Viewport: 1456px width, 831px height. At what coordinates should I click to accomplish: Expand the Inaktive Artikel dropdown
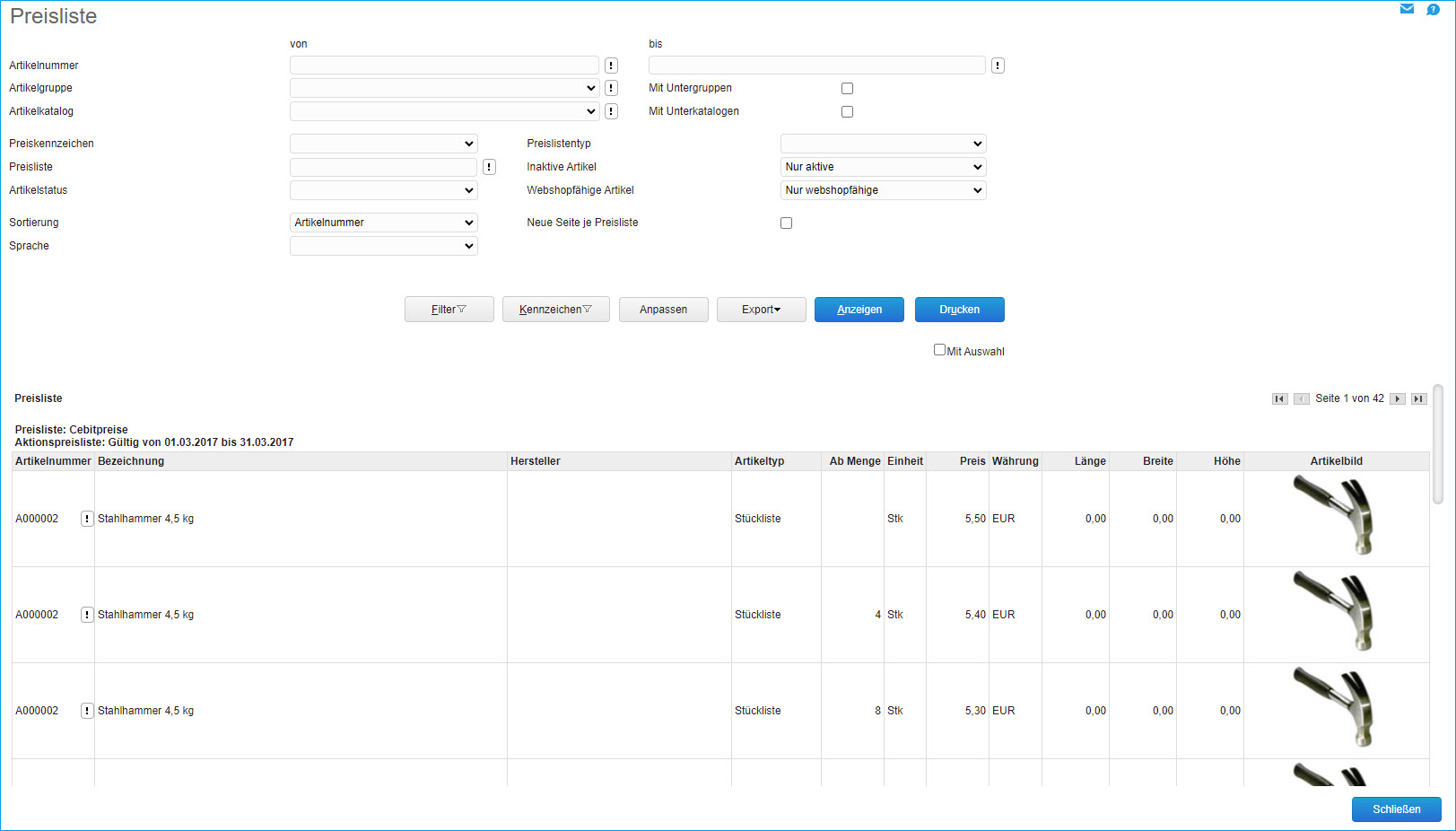point(883,167)
